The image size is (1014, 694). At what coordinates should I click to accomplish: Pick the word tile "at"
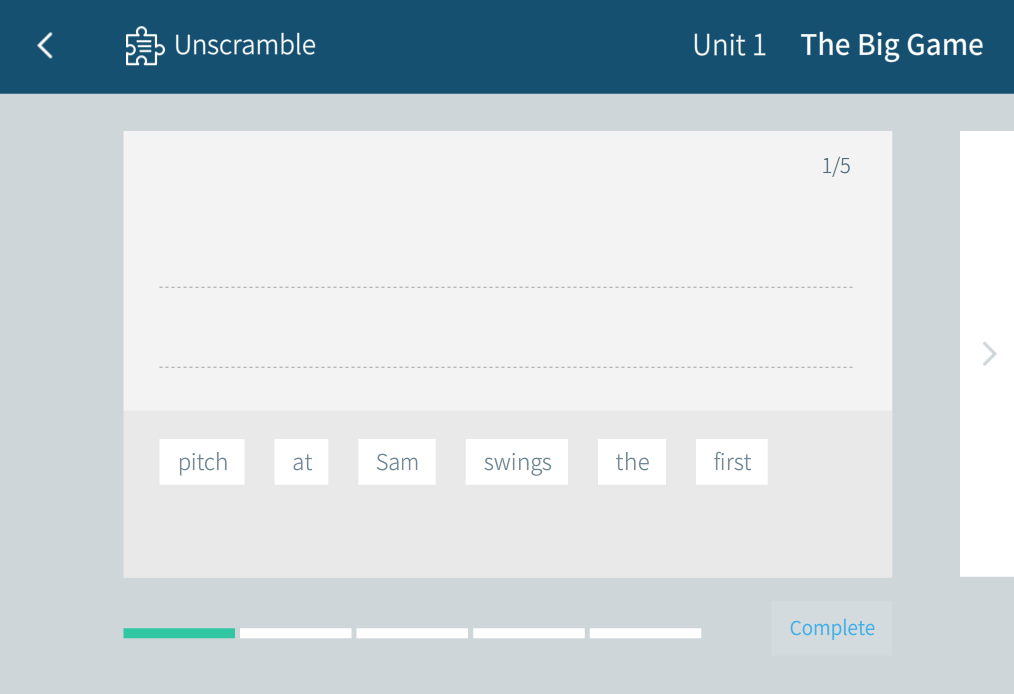coord(302,462)
